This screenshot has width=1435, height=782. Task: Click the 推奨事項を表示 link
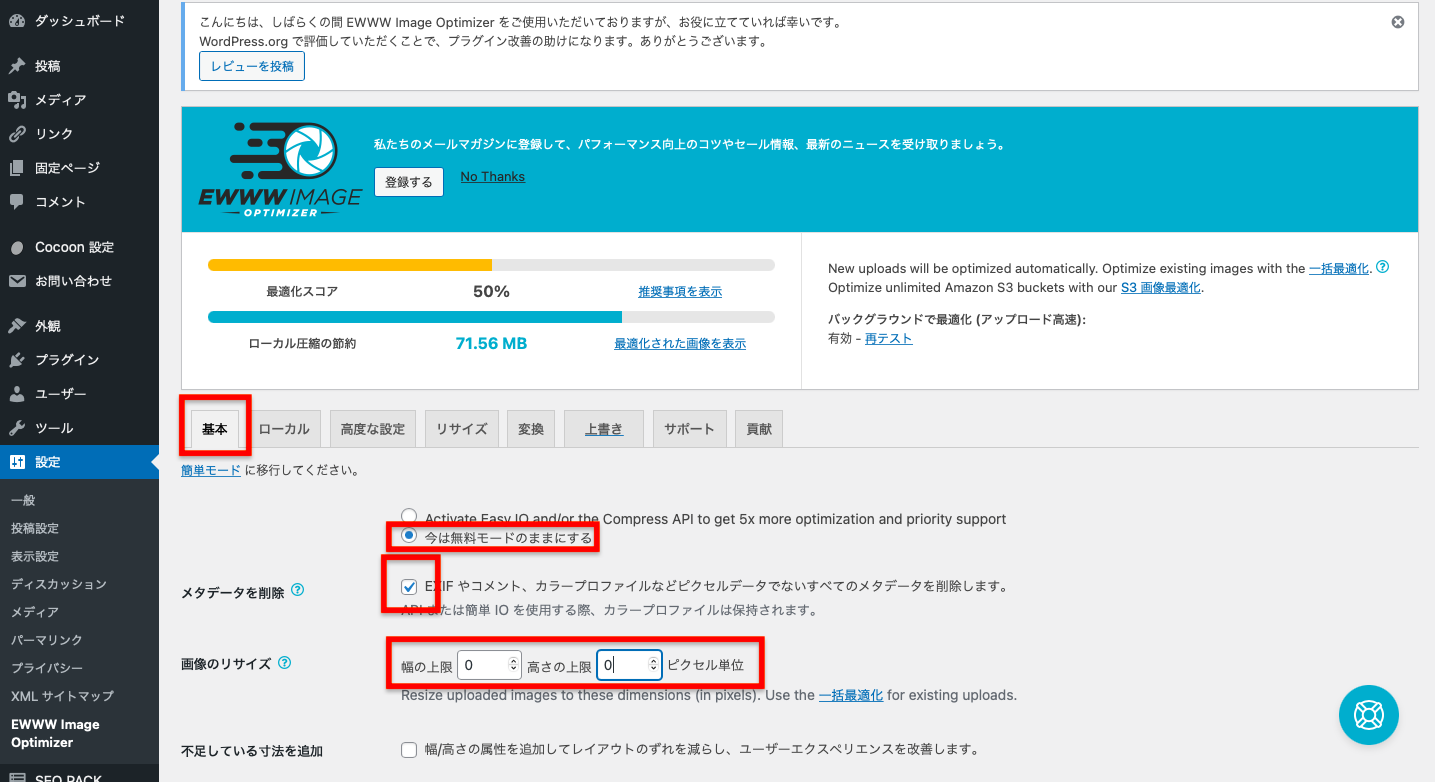pyautogui.click(x=680, y=292)
